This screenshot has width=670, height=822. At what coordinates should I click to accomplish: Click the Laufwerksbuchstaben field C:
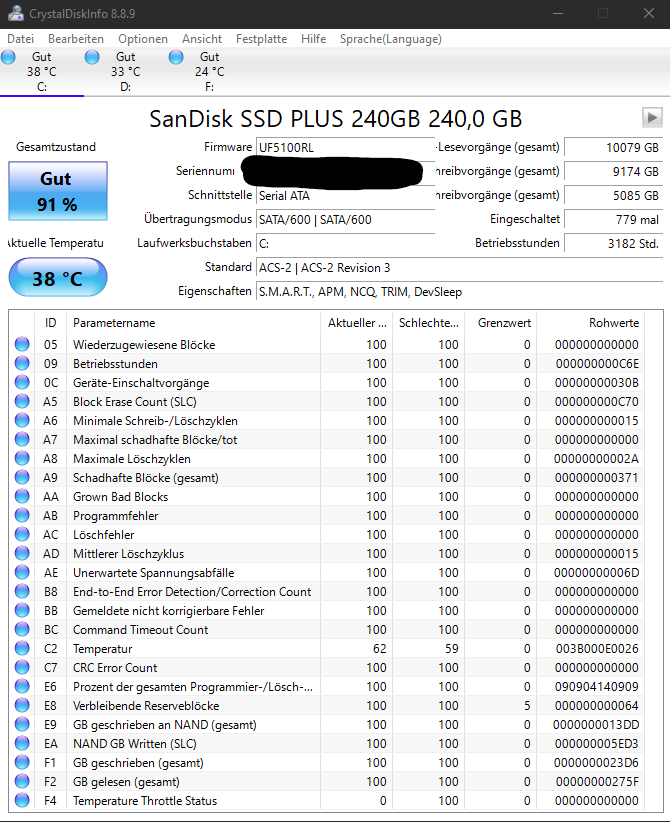pyautogui.click(x=345, y=244)
